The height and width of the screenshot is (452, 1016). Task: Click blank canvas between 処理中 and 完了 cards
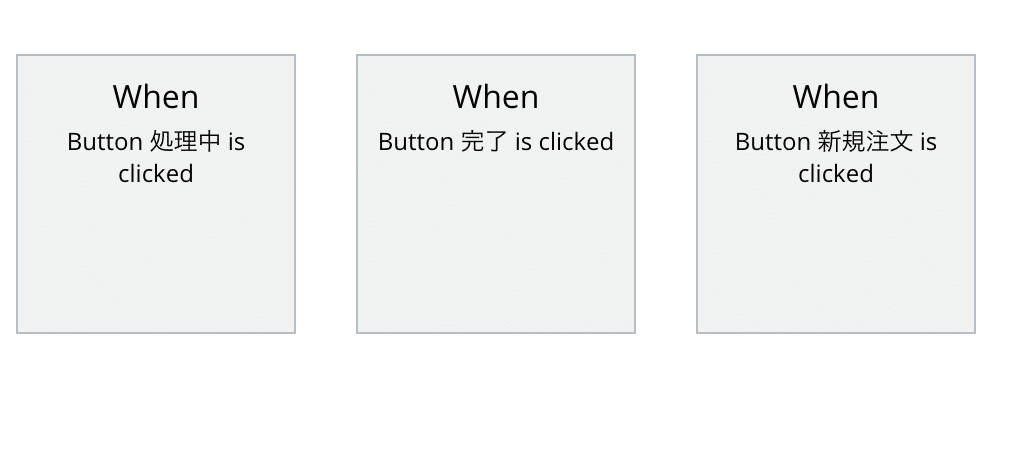pos(326,194)
